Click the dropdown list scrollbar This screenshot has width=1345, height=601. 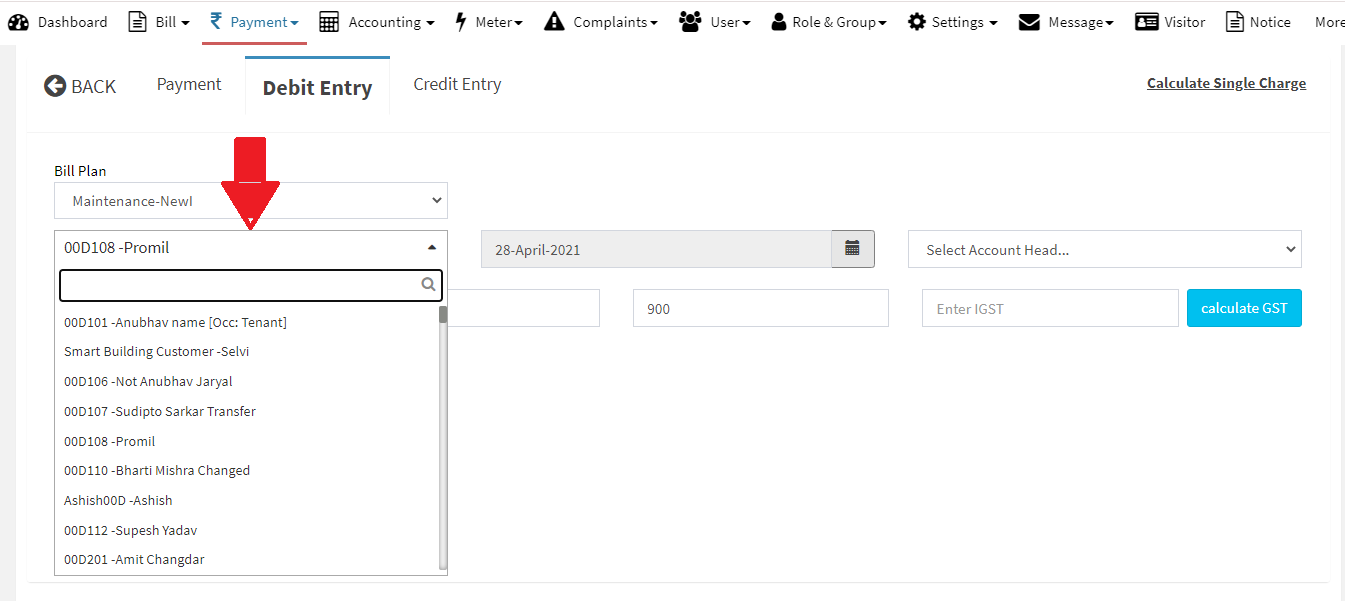(443, 440)
